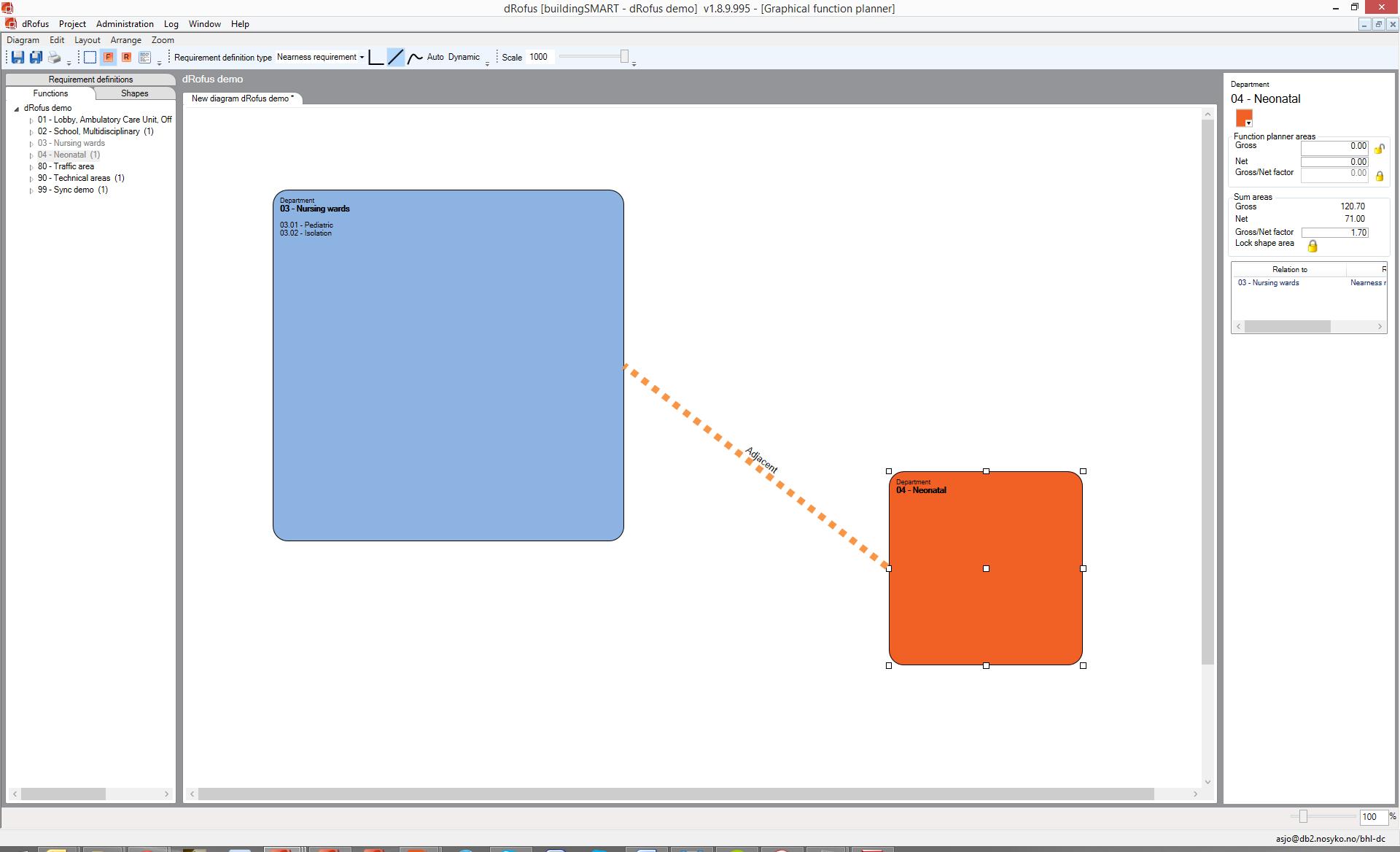Click the Auto layout button

coord(435,57)
